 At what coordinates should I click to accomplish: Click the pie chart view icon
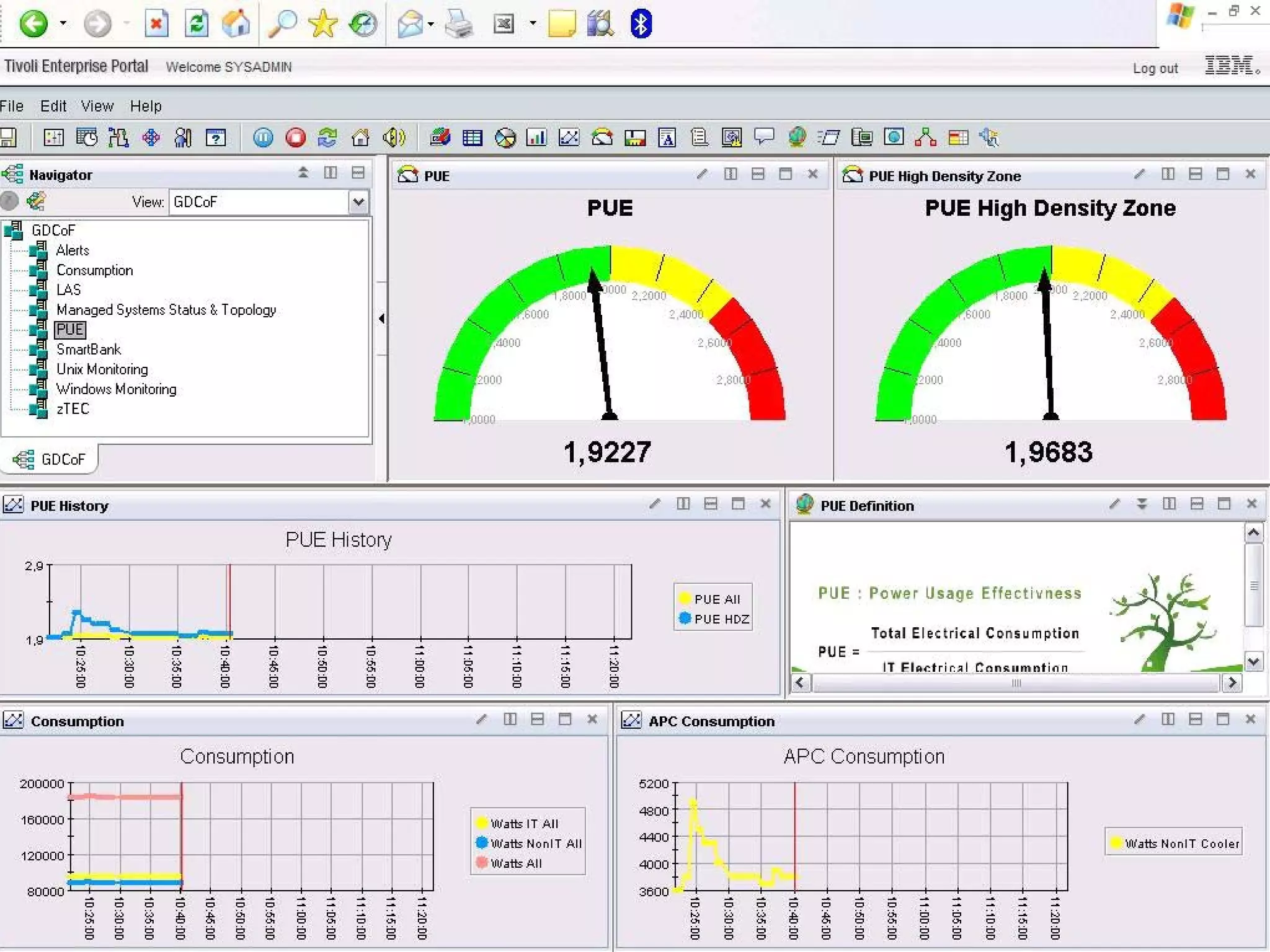pyautogui.click(x=505, y=138)
